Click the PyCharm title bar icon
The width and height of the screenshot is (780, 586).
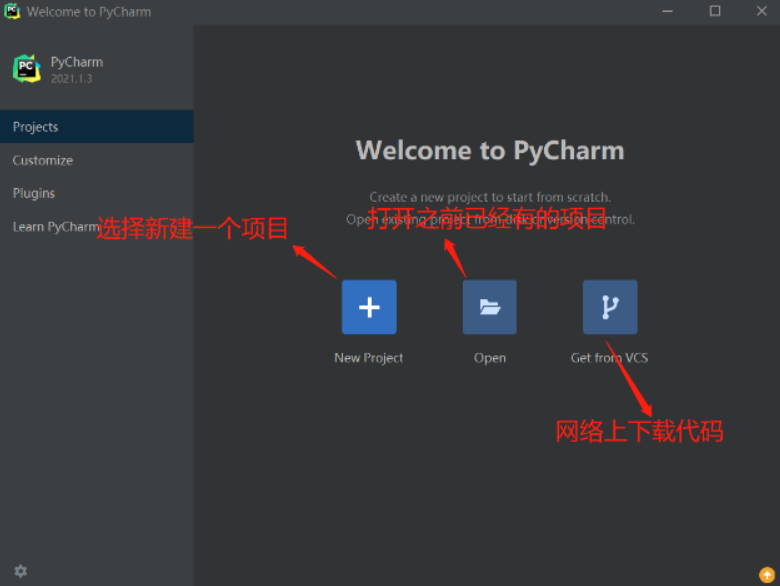pos(12,11)
